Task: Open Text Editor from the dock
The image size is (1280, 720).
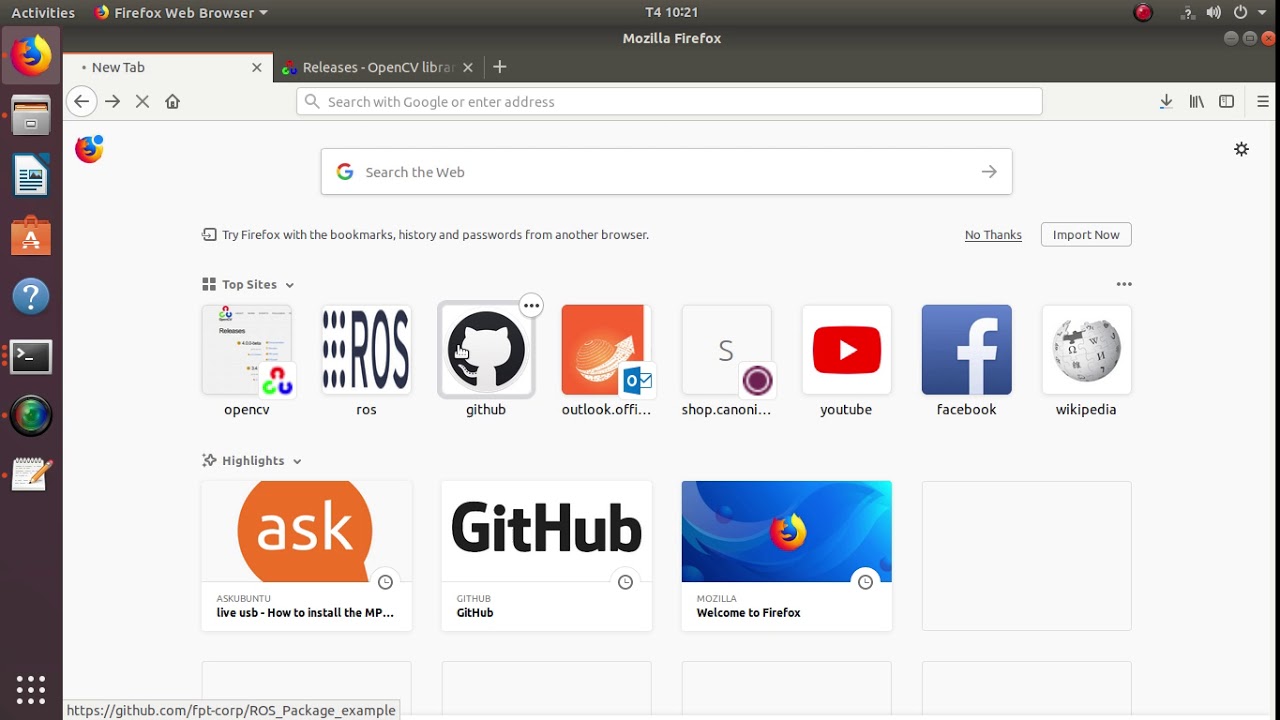Action: (31, 475)
